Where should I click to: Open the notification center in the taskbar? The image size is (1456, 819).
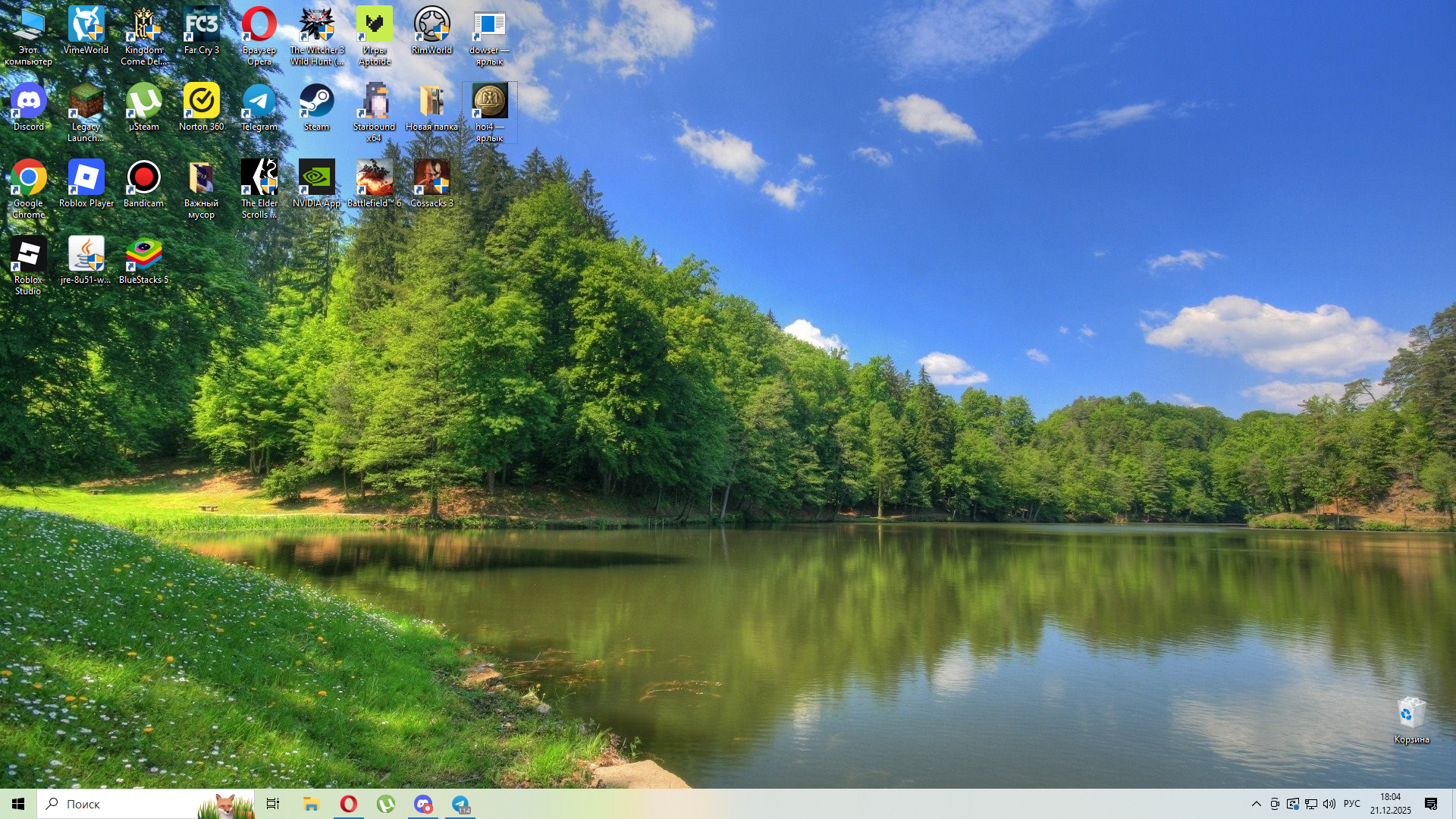(x=1431, y=804)
